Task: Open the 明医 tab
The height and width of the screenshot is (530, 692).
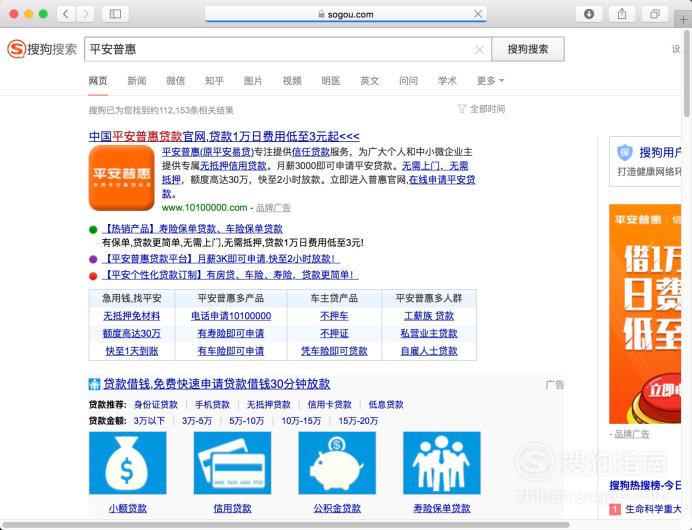Action: 331,81
